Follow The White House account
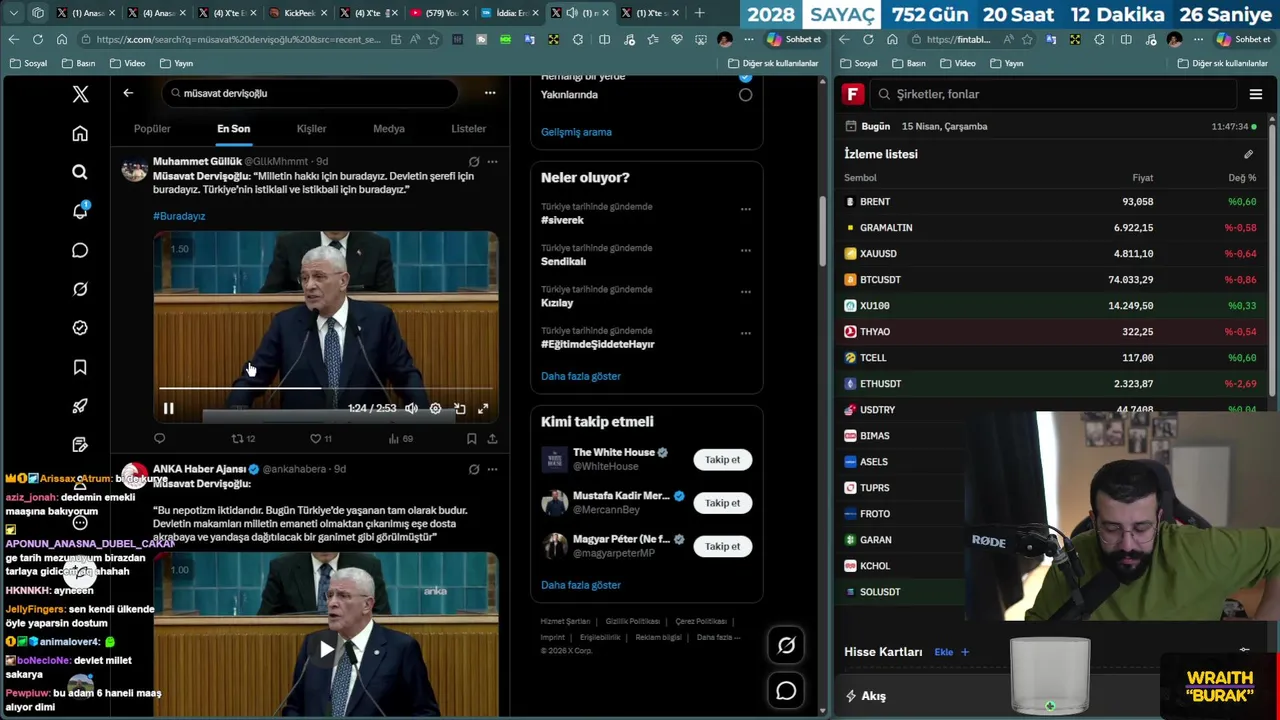Viewport: 1280px width, 720px height. pyautogui.click(x=722, y=460)
